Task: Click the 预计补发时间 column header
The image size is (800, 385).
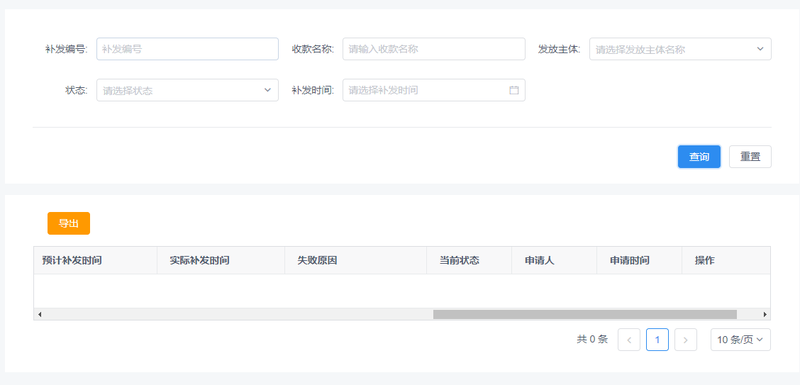Action: pyautogui.click(x=95, y=261)
